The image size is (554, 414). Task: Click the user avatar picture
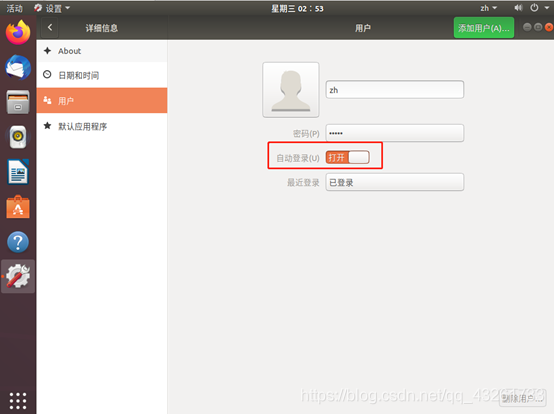point(291,90)
